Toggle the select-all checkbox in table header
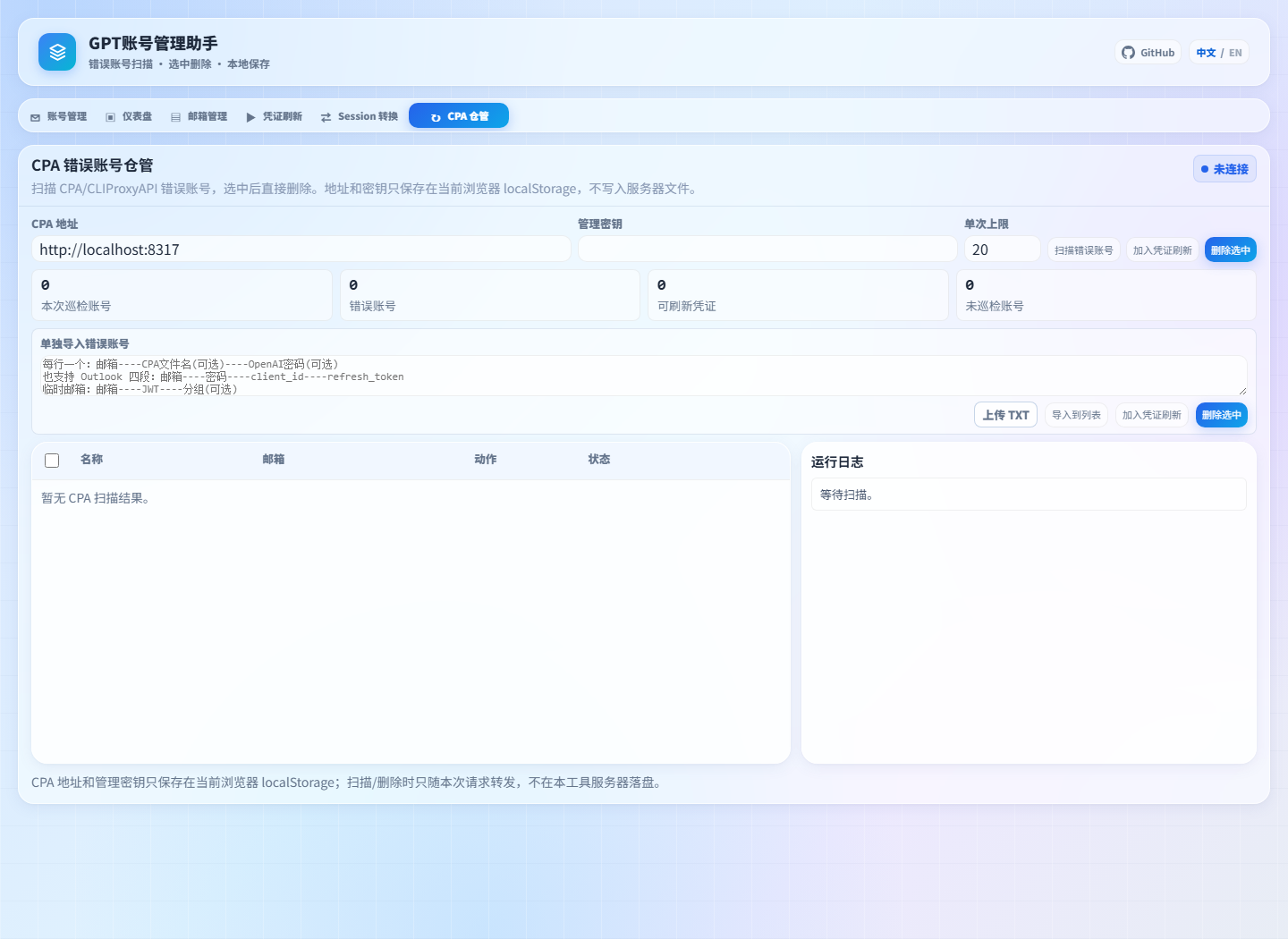This screenshot has width=1288, height=939. pos(52,461)
